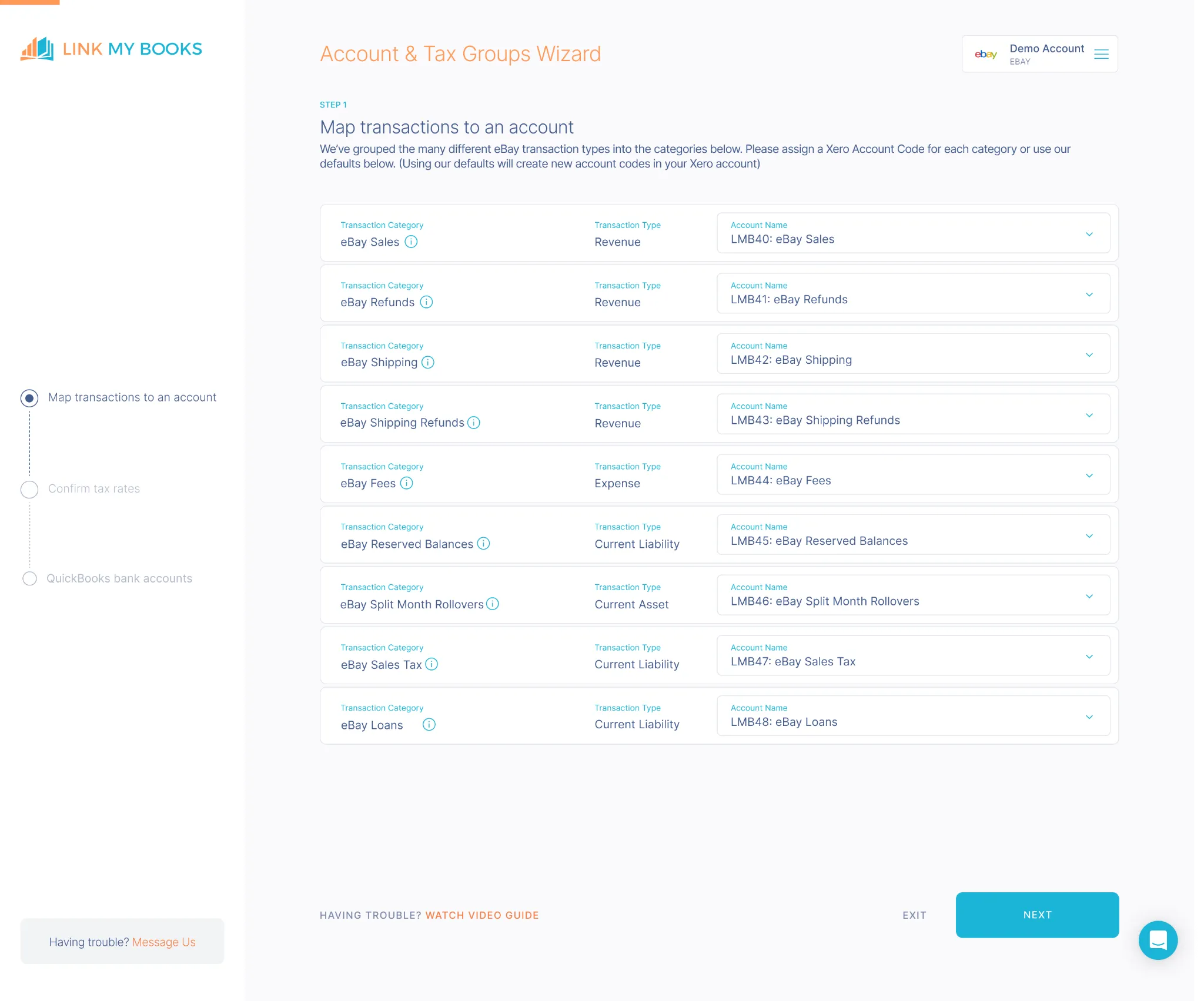
Task: Click the eBay Shipping info icon
Action: click(428, 362)
